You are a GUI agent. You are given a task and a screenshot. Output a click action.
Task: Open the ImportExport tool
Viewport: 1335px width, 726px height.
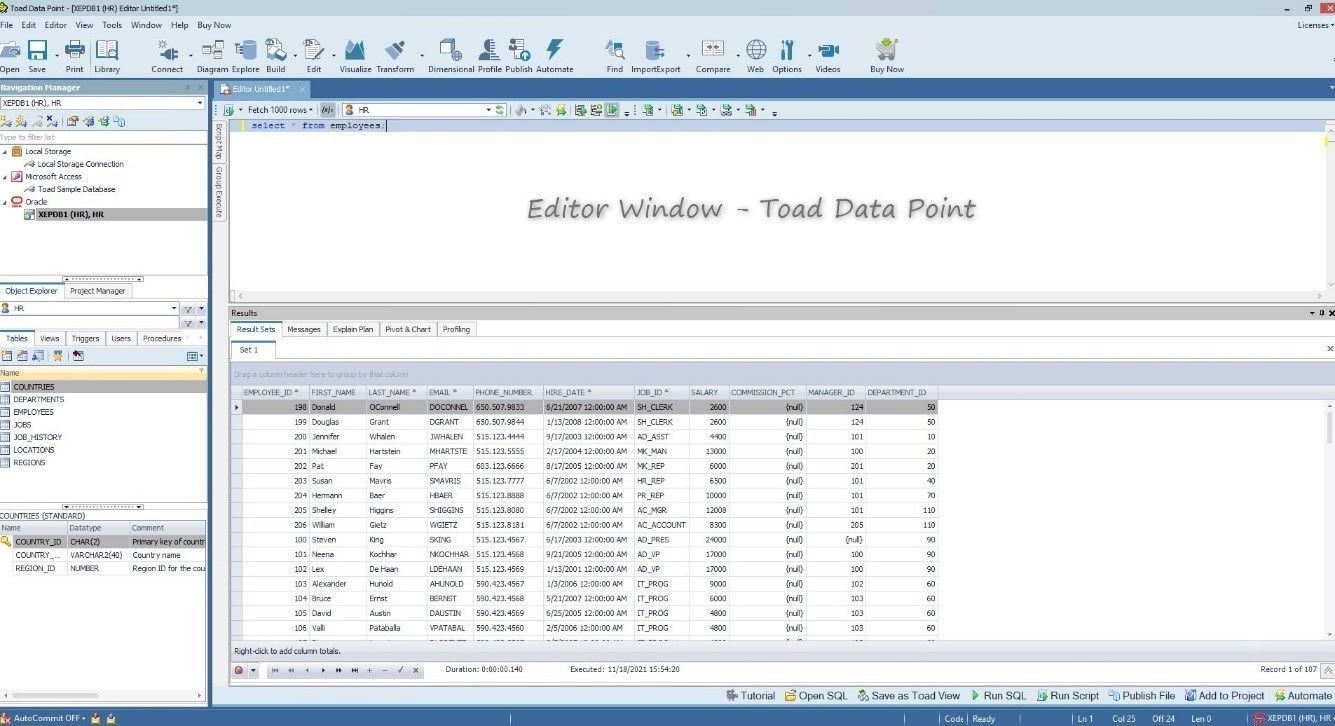click(655, 55)
